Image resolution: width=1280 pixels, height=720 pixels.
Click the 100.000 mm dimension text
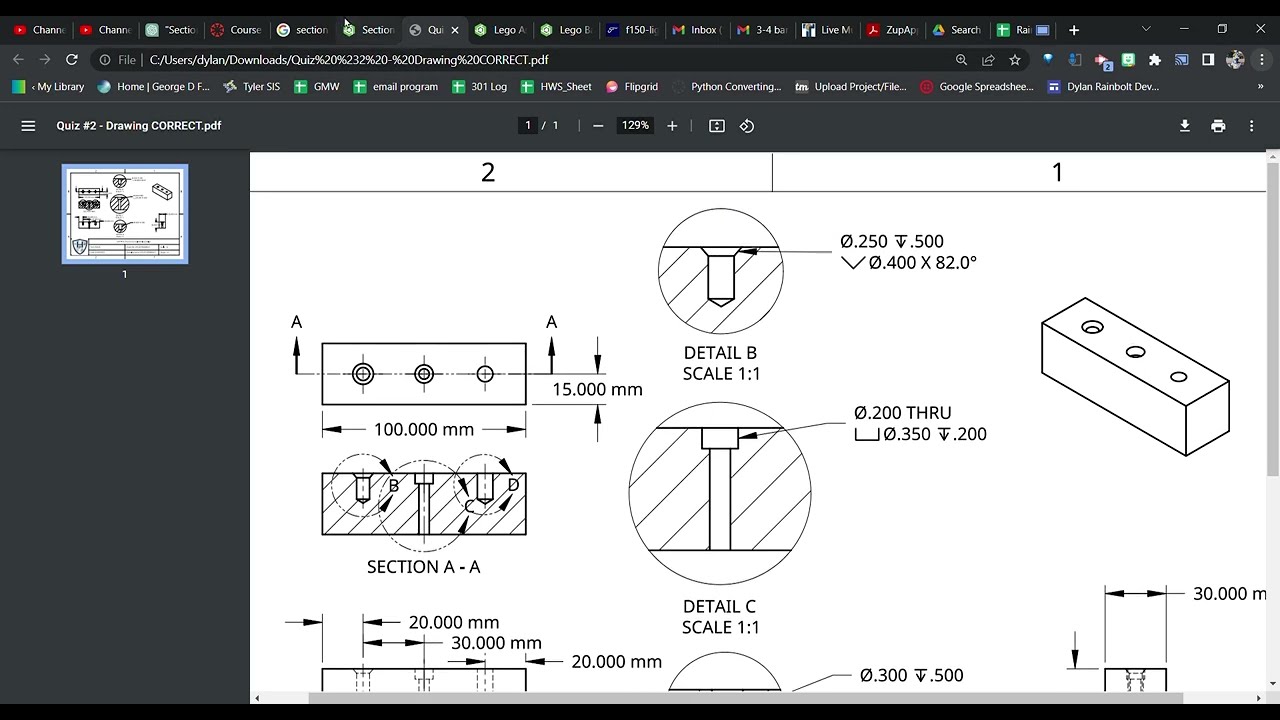[424, 429]
